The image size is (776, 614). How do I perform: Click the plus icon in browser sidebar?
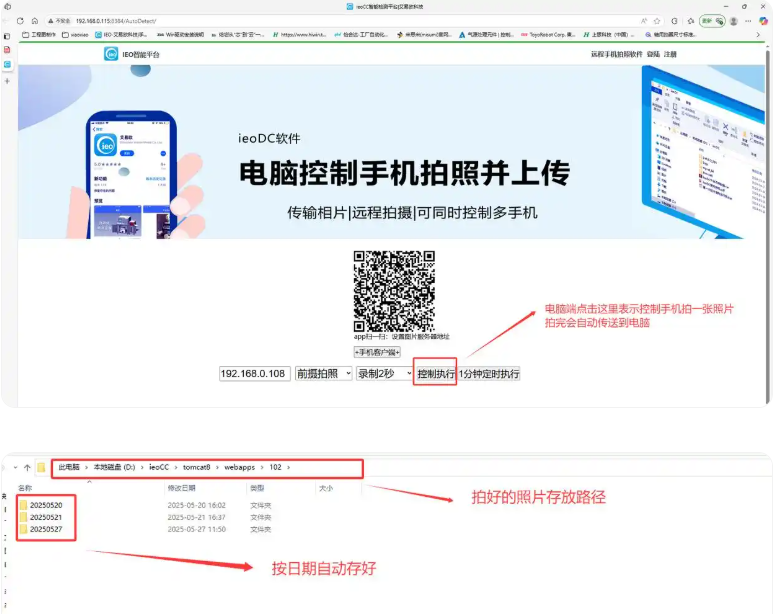7,81
